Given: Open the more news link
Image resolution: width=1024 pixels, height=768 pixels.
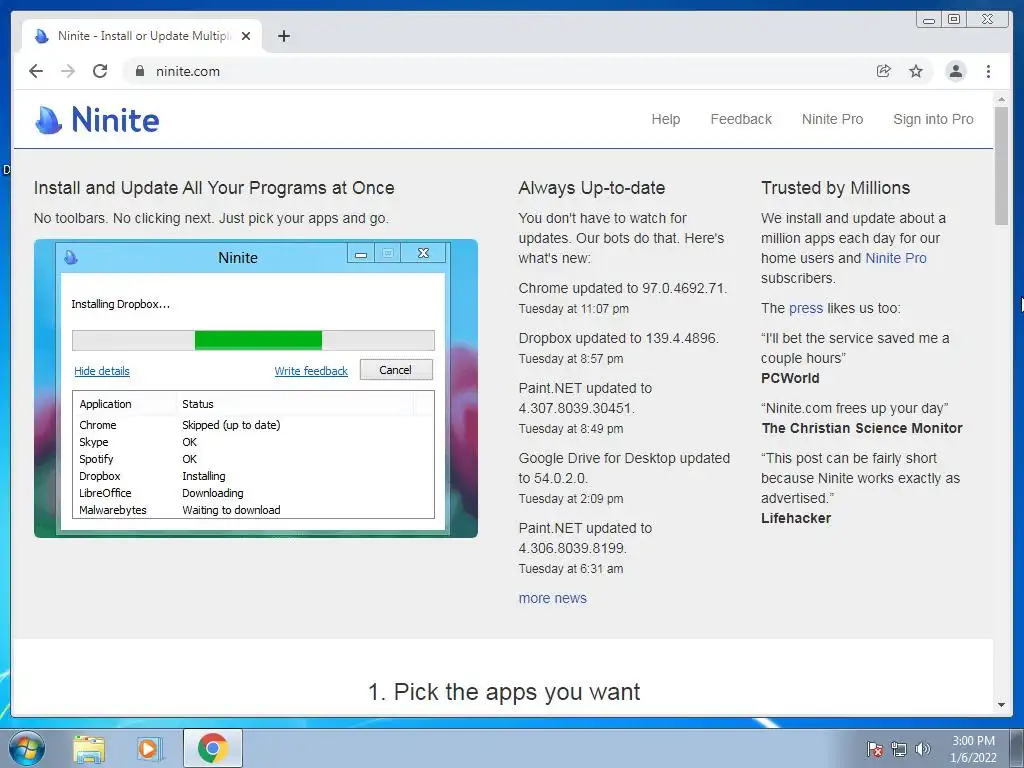Looking at the screenshot, I should pyautogui.click(x=552, y=598).
